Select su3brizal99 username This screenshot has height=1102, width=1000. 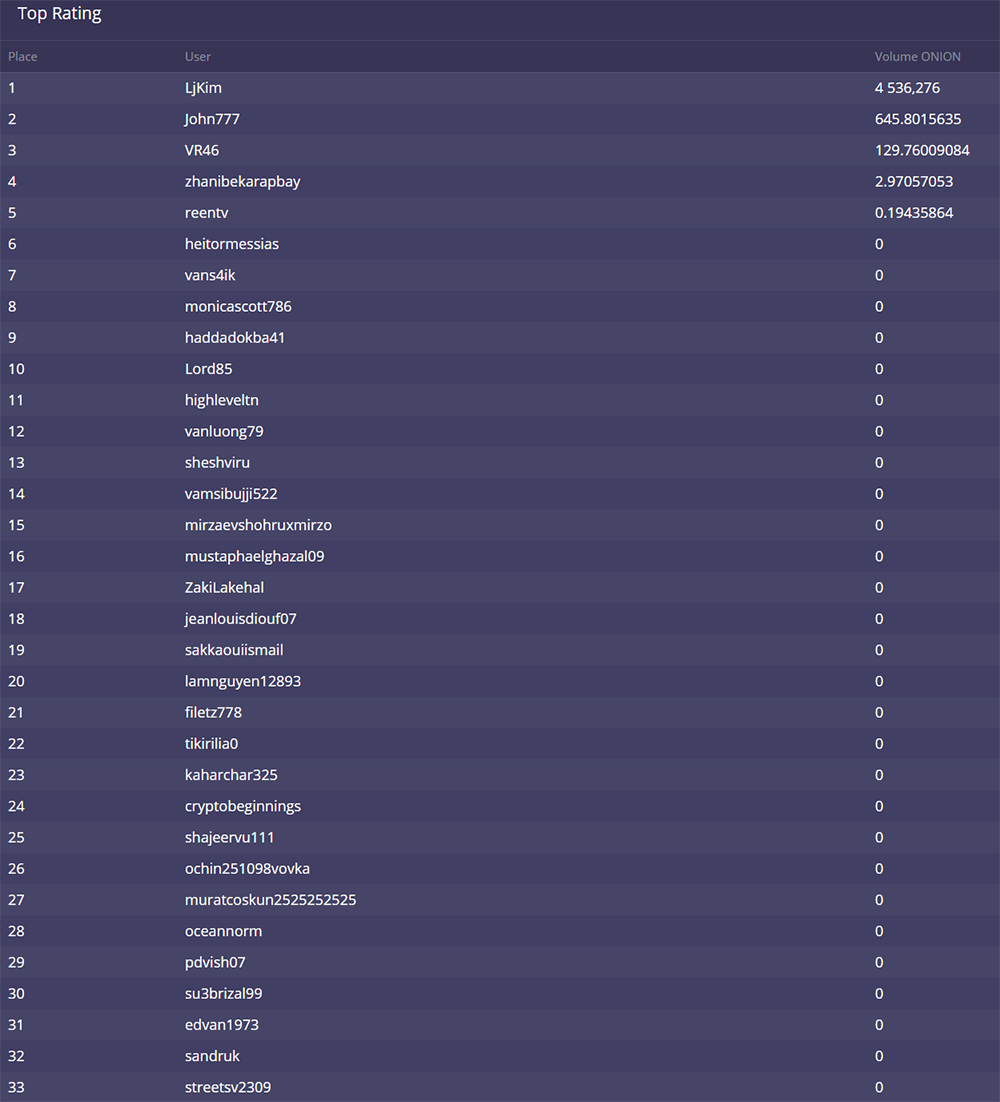223,994
